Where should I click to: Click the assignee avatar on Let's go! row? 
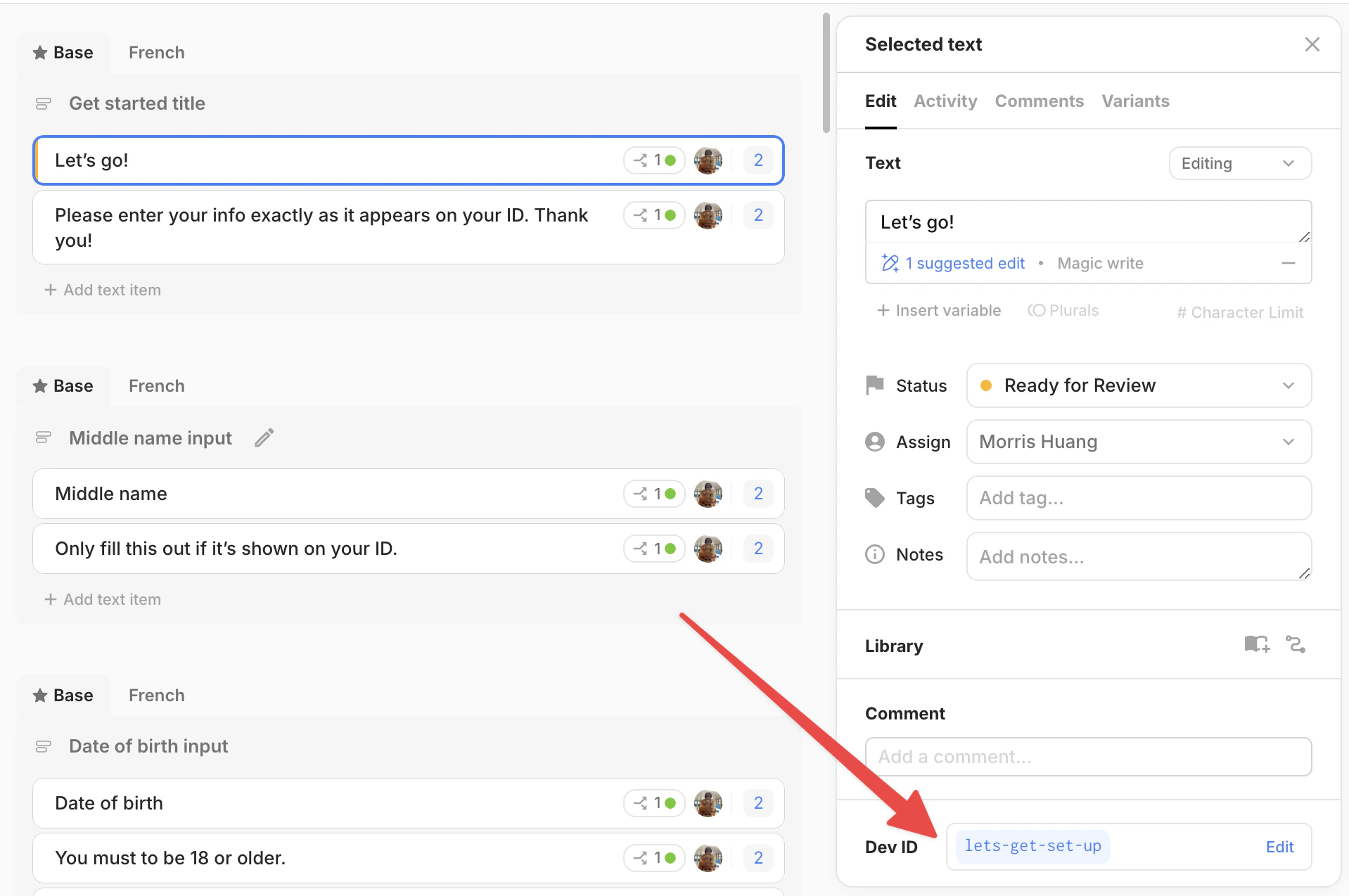(x=708, y=160)
